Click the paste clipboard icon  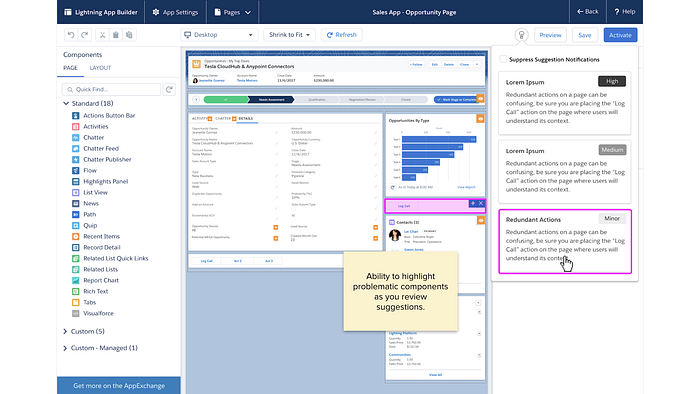click(x=129, y=35)
